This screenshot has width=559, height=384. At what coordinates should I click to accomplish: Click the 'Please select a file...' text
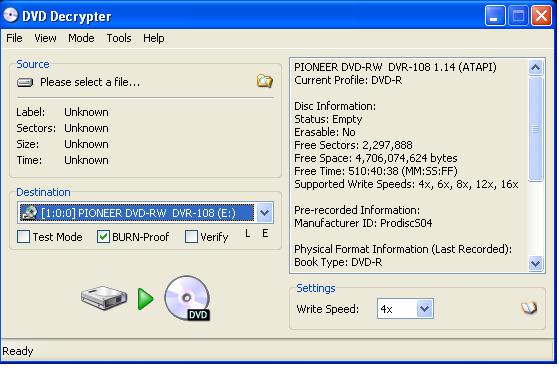coord(90,82)
